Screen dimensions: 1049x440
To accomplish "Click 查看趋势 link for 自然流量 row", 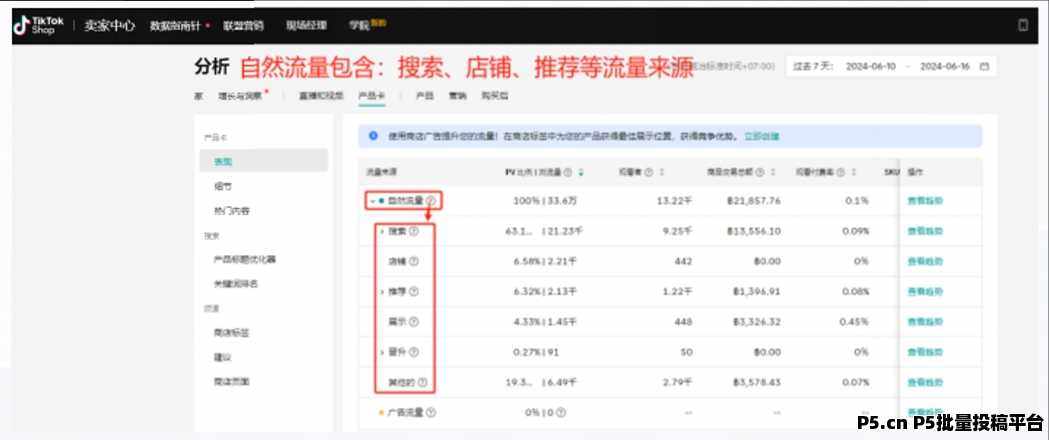I will pyautogui.click(x=924, y=201).
